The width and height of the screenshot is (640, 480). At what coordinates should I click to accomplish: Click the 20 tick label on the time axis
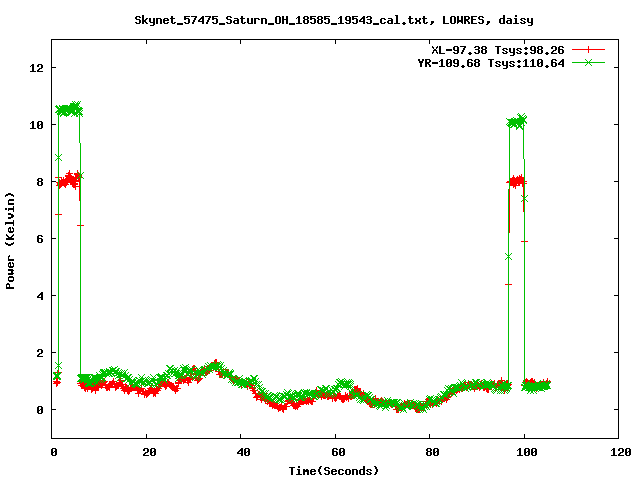(146, 451)
